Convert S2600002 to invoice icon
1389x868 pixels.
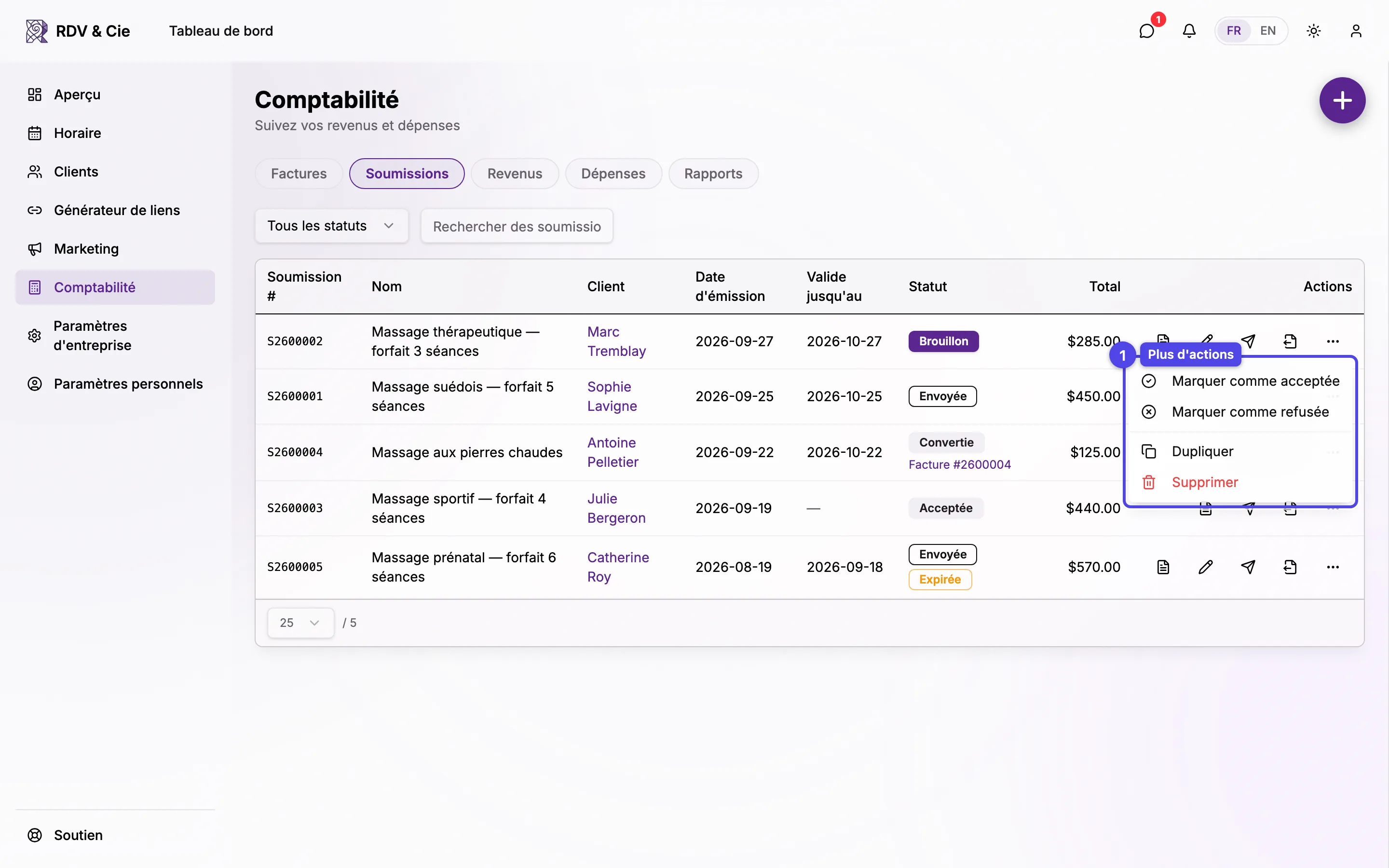click(x=1290, y=341)
